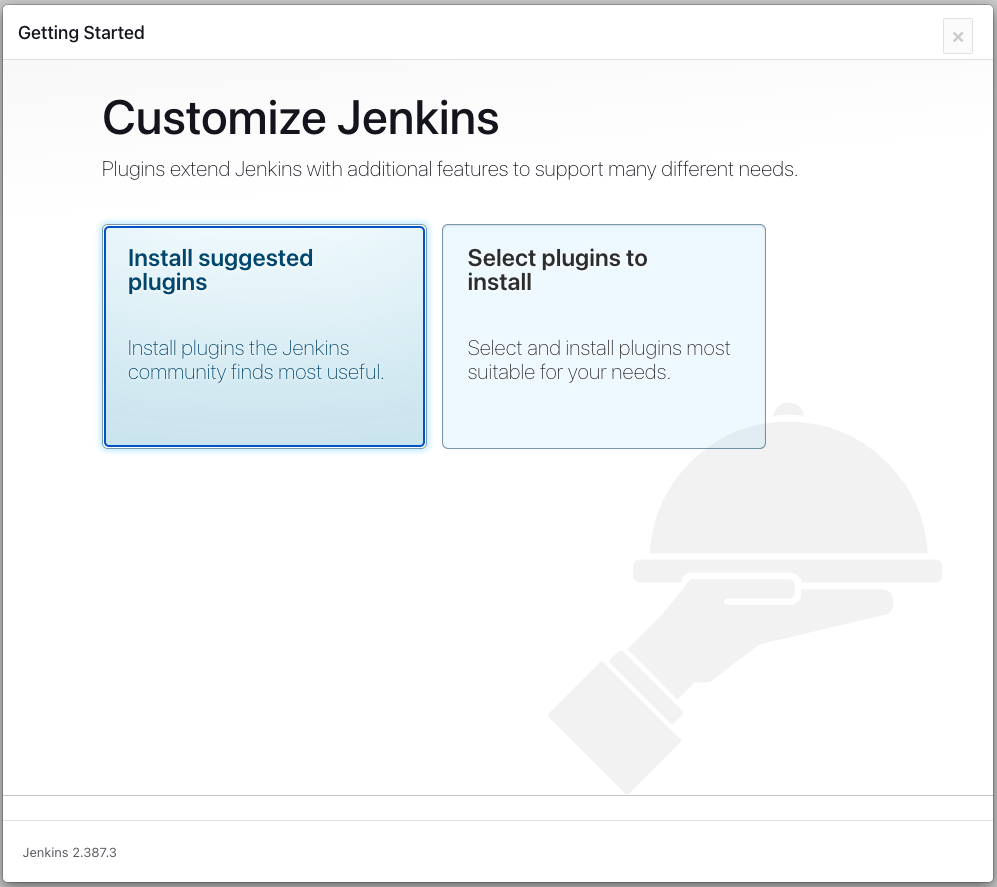This screenshot has height=887, width=997.
Task: Click the Getting Started title text
Action: pos(81,33)
